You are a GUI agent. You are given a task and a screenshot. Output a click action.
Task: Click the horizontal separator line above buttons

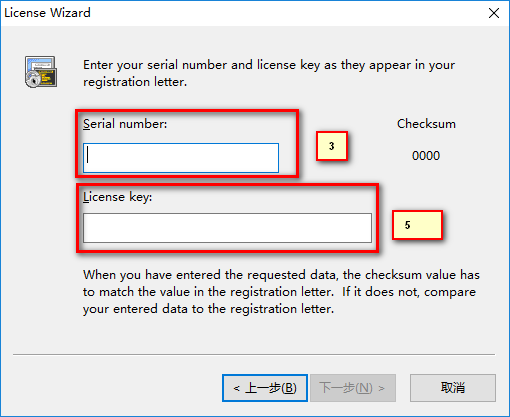pos(254,355)
